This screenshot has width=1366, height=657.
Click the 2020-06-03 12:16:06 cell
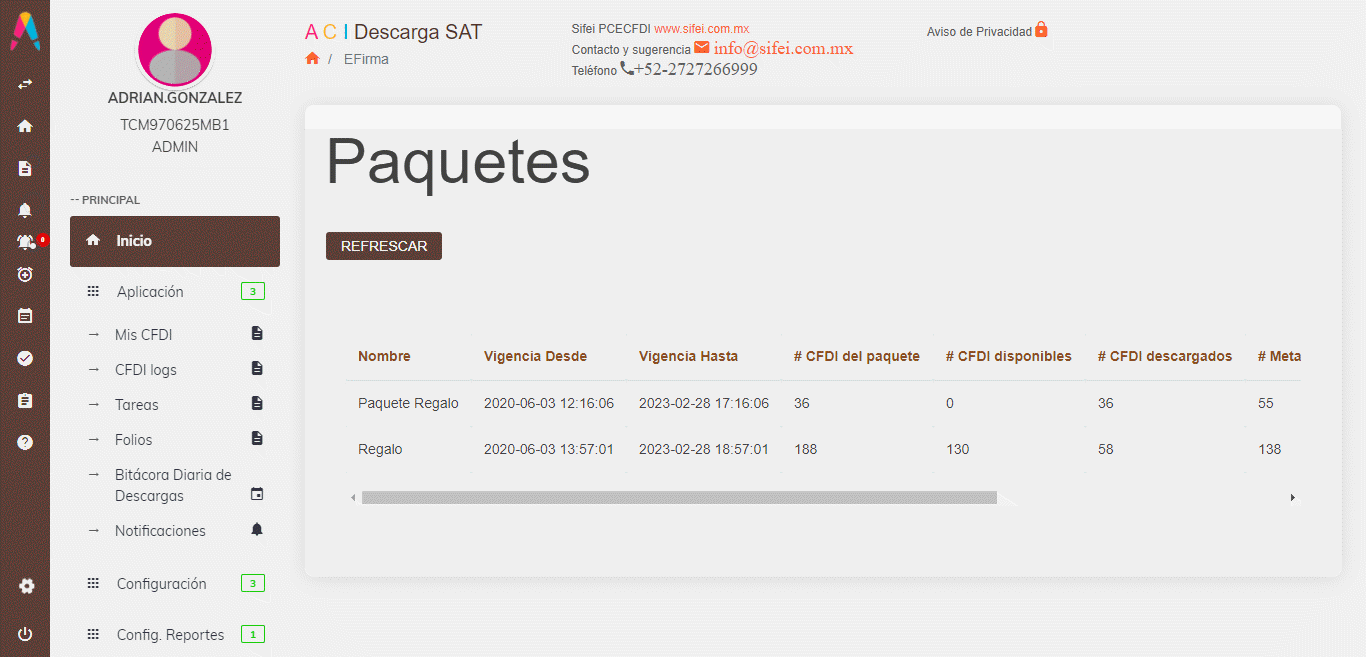pos(549,403)
